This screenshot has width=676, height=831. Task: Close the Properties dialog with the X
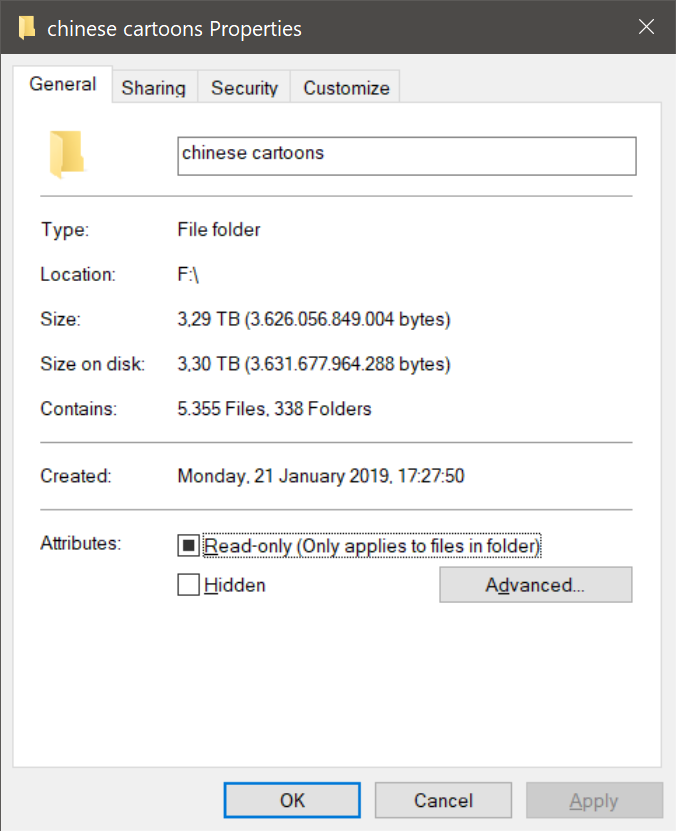pyautogui.click(x=646, y=26)
